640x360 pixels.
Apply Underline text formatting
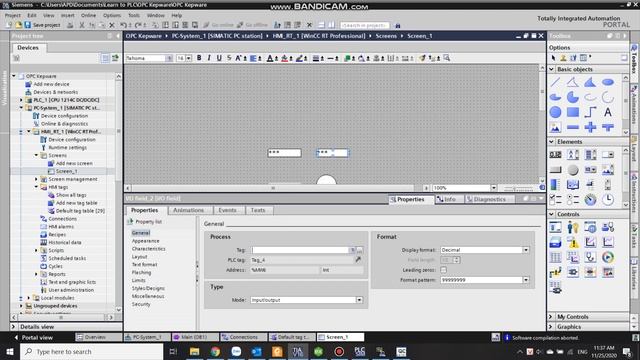(x=219, y=58)
